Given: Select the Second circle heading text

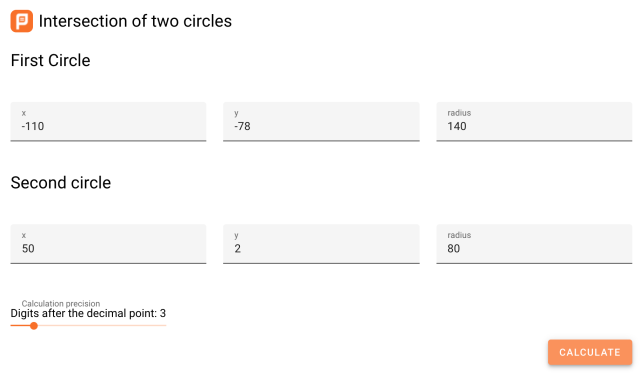Looking at the screenshot, I should pos(60,183).
